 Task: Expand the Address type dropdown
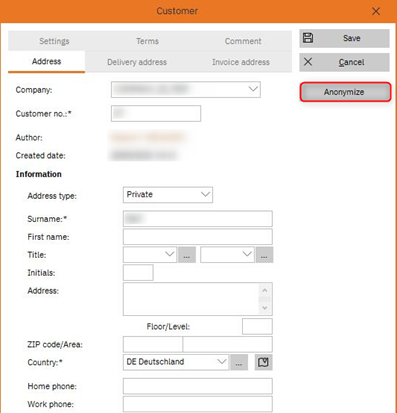coord(205,194)
